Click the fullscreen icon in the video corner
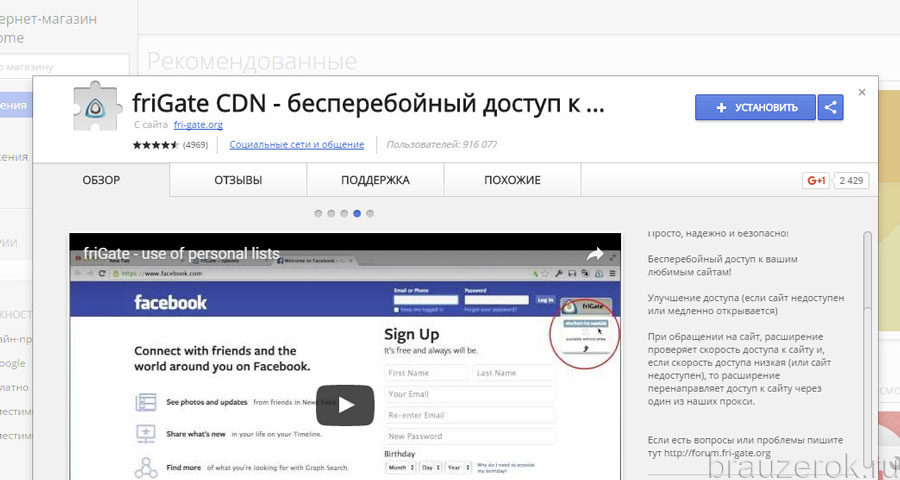Screen dimensions: 900x480 613,257
